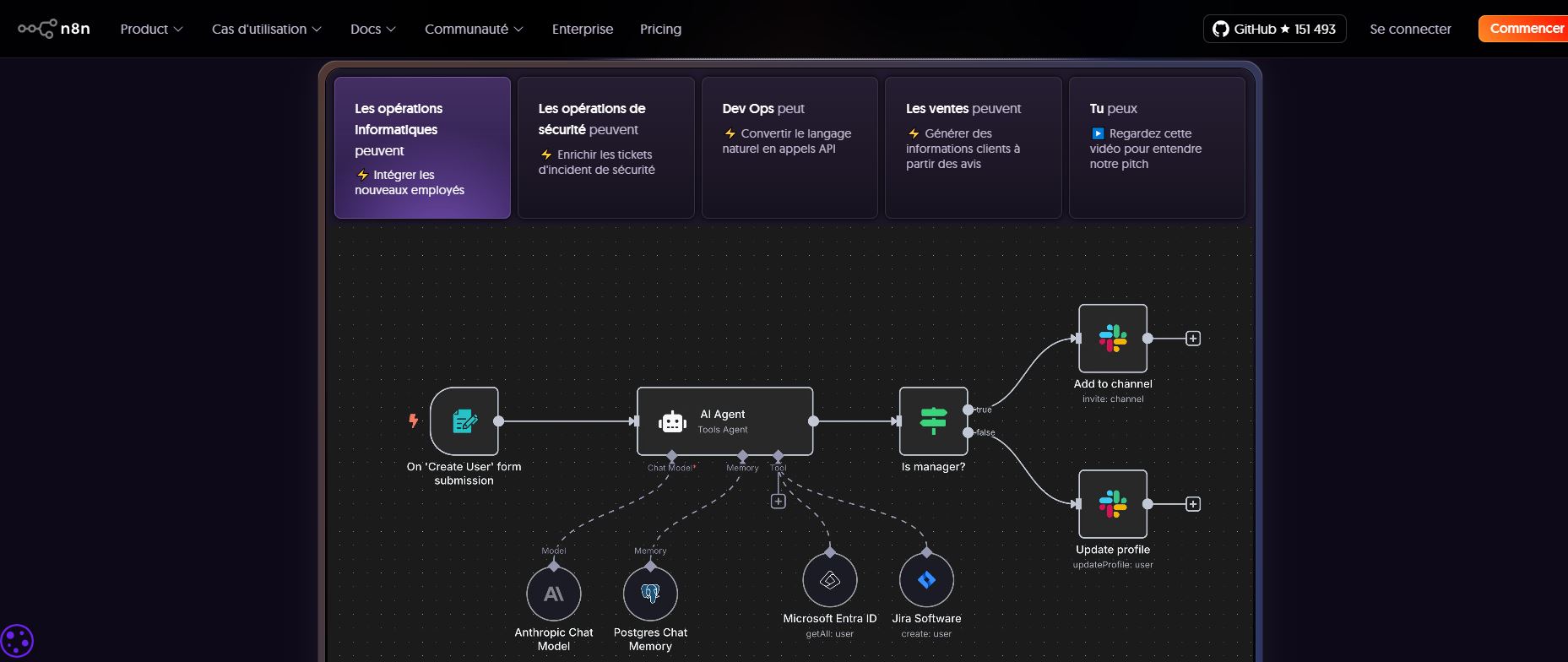Click the 'Se connecter' link

pyautogui.click(x=1410, y=29)
